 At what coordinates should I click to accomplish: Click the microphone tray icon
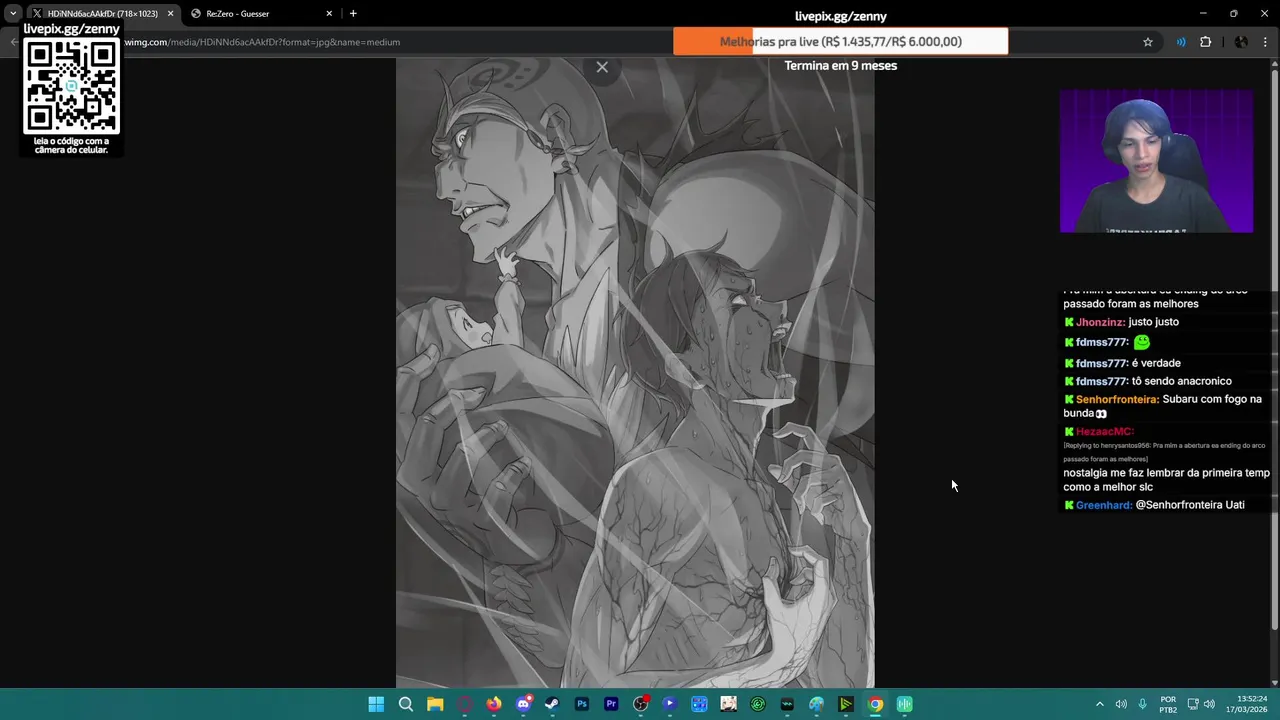pyautogui.click(x=1142, y=704)
